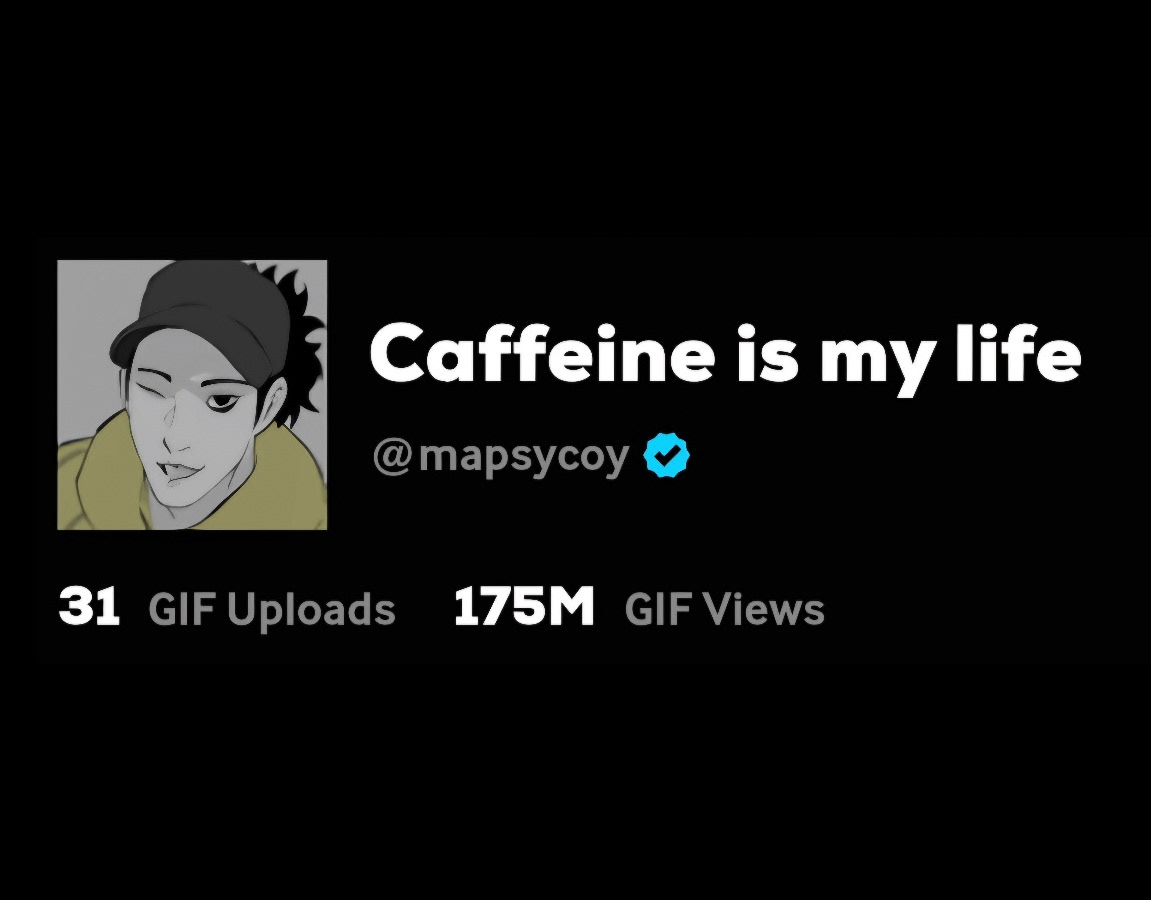The image size is (1151, 900).
Task: Click the 31 GIF upload count
Action: pos(89,607)
